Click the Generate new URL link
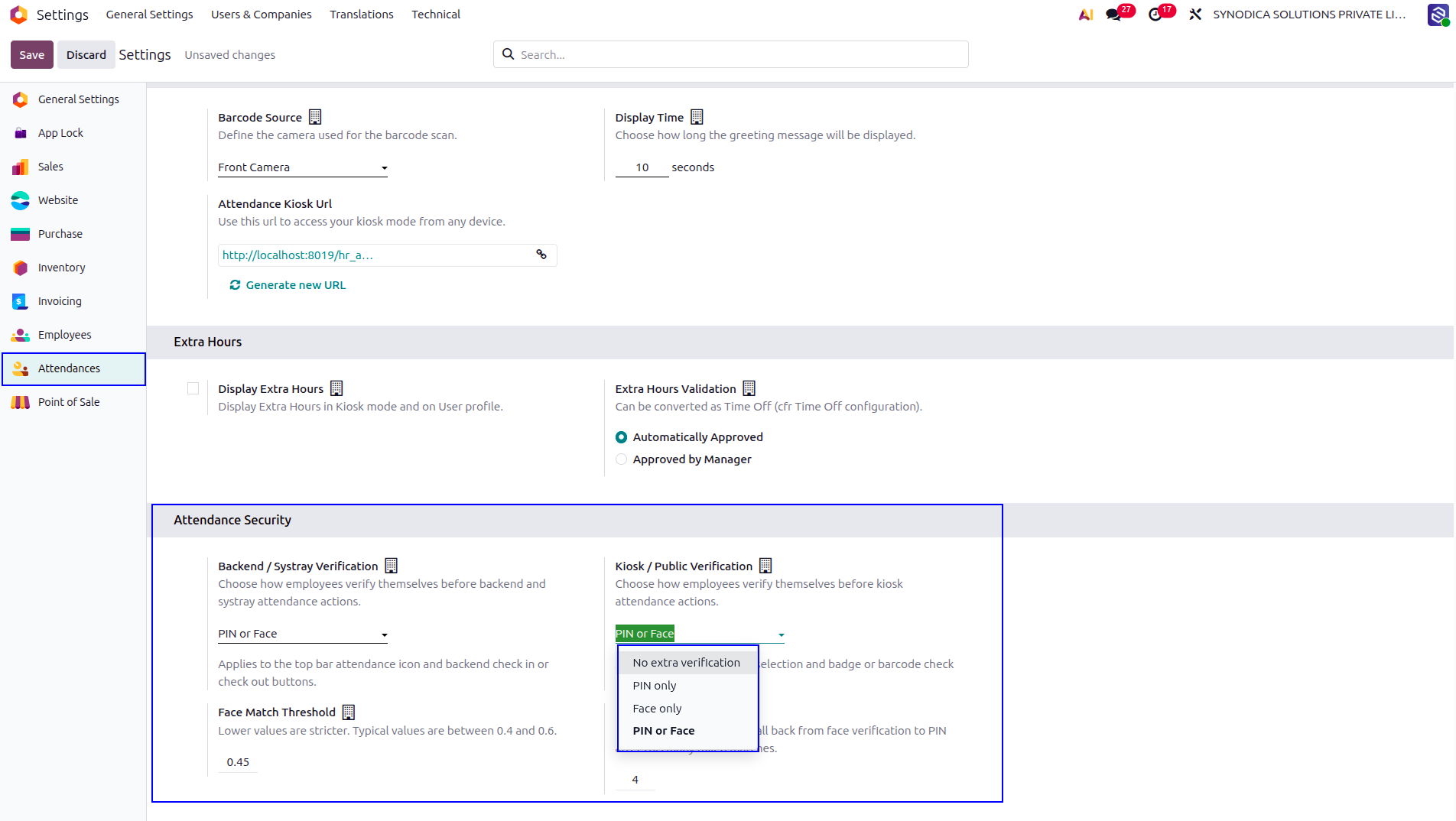This screenshot has height=821, width=1456. pos(296,285)
